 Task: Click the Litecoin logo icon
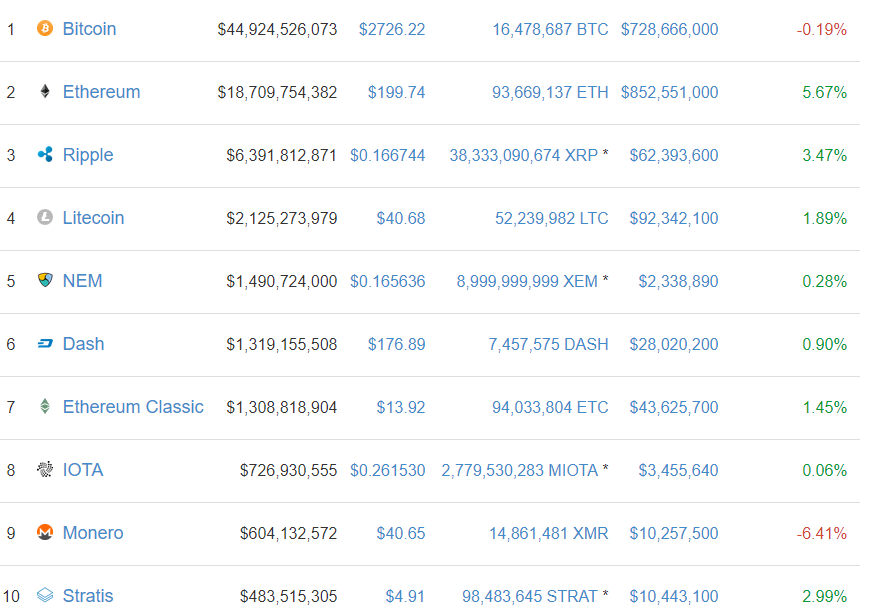45,217
